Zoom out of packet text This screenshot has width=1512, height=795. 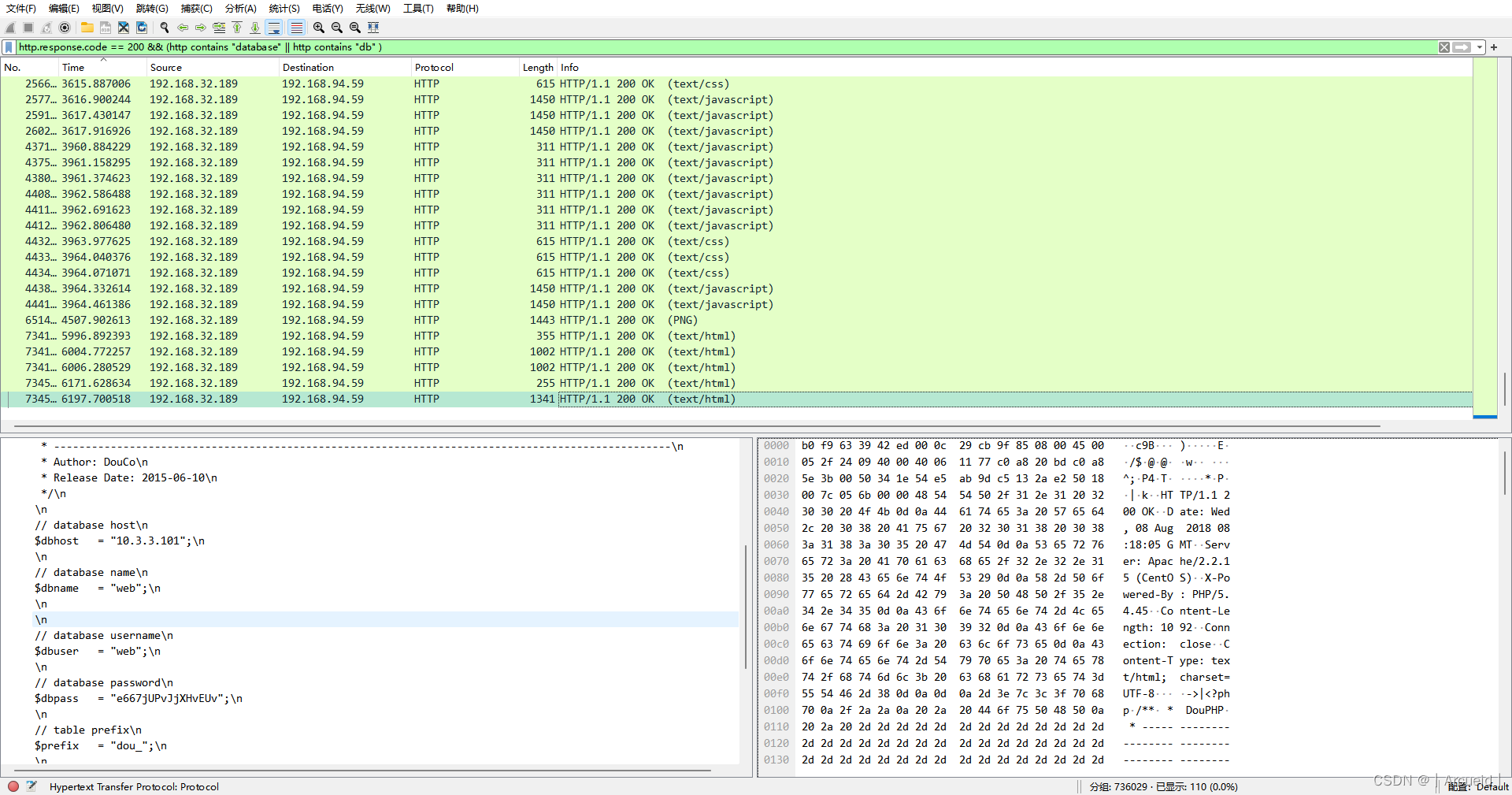click(x=336, y=28)
